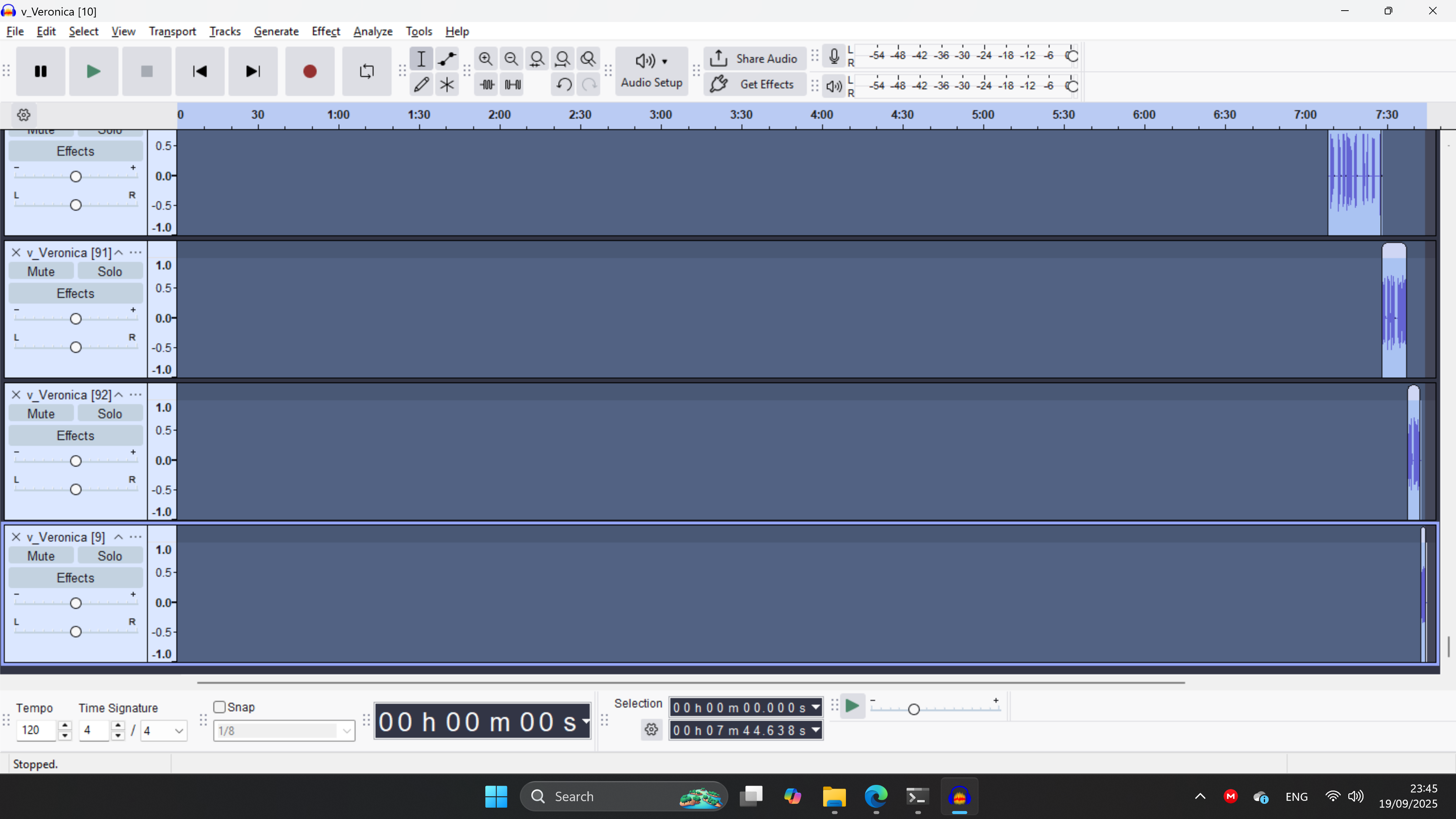Mute the v_Veronica [91] track
Screen dimensions: 1456x819
click(x=41, y=271)
